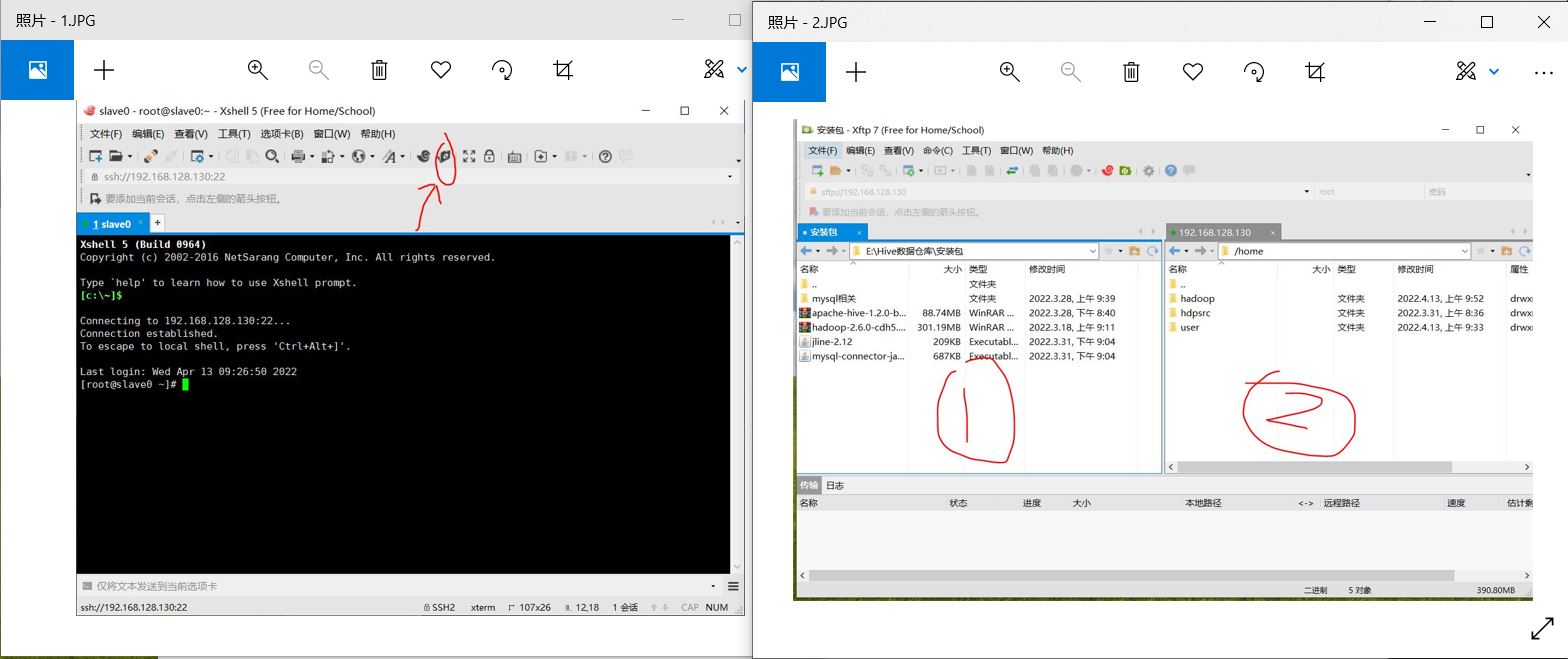Click back arrow in Xftp remote pane
Screen dimensions: 1568x659
[x=1175, y=251]
